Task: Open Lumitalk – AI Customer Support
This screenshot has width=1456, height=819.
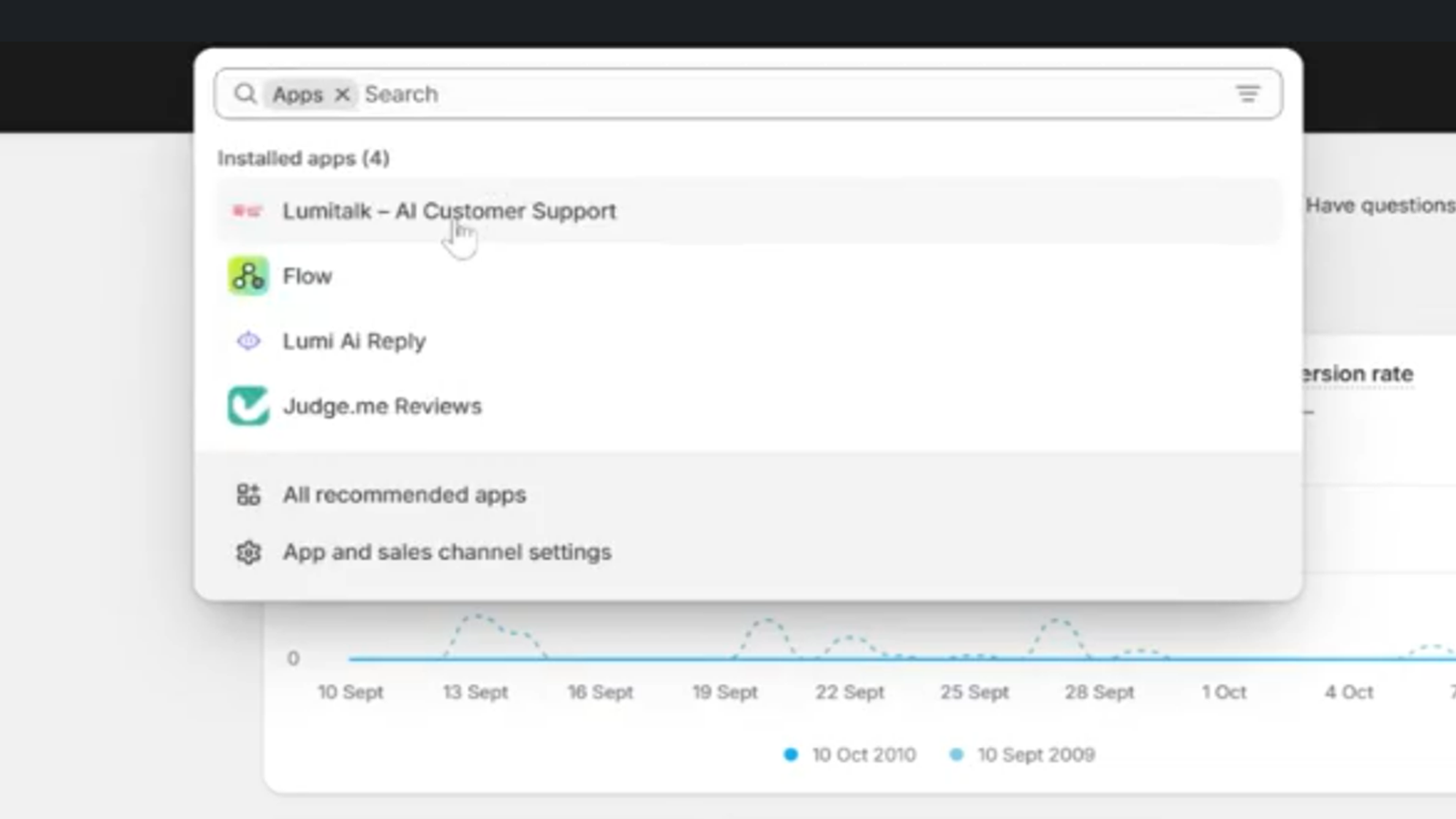Action: 748,211
